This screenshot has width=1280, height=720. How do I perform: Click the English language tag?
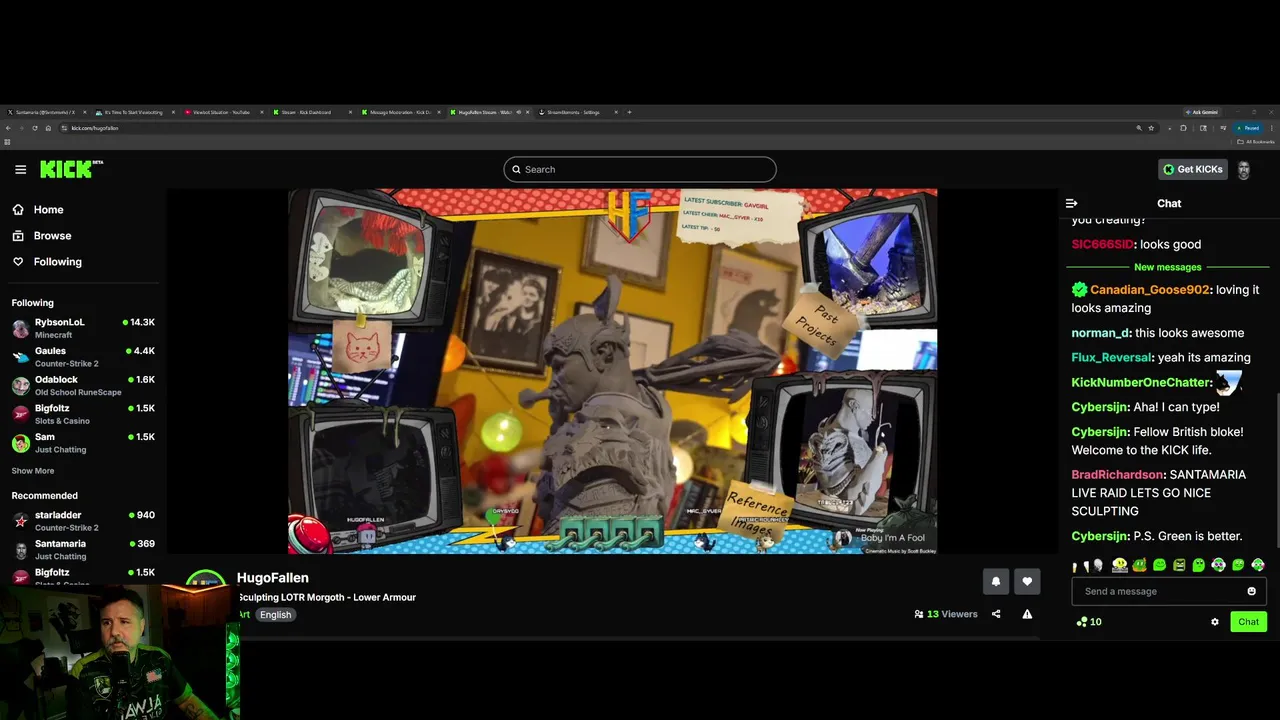(x=276, y=615)
